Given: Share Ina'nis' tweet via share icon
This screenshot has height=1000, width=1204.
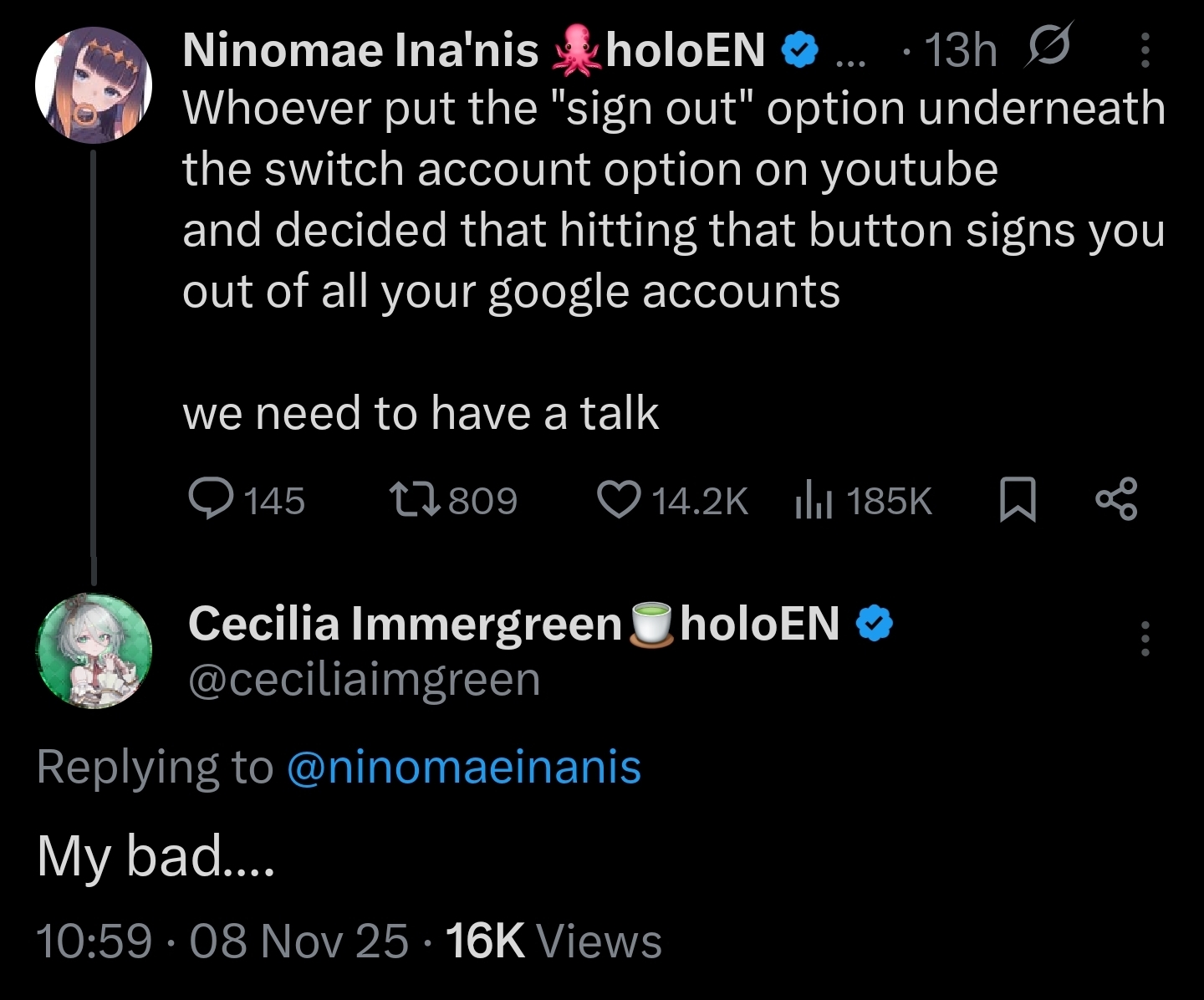Looking at the screenshot, I should point(1116,499).
